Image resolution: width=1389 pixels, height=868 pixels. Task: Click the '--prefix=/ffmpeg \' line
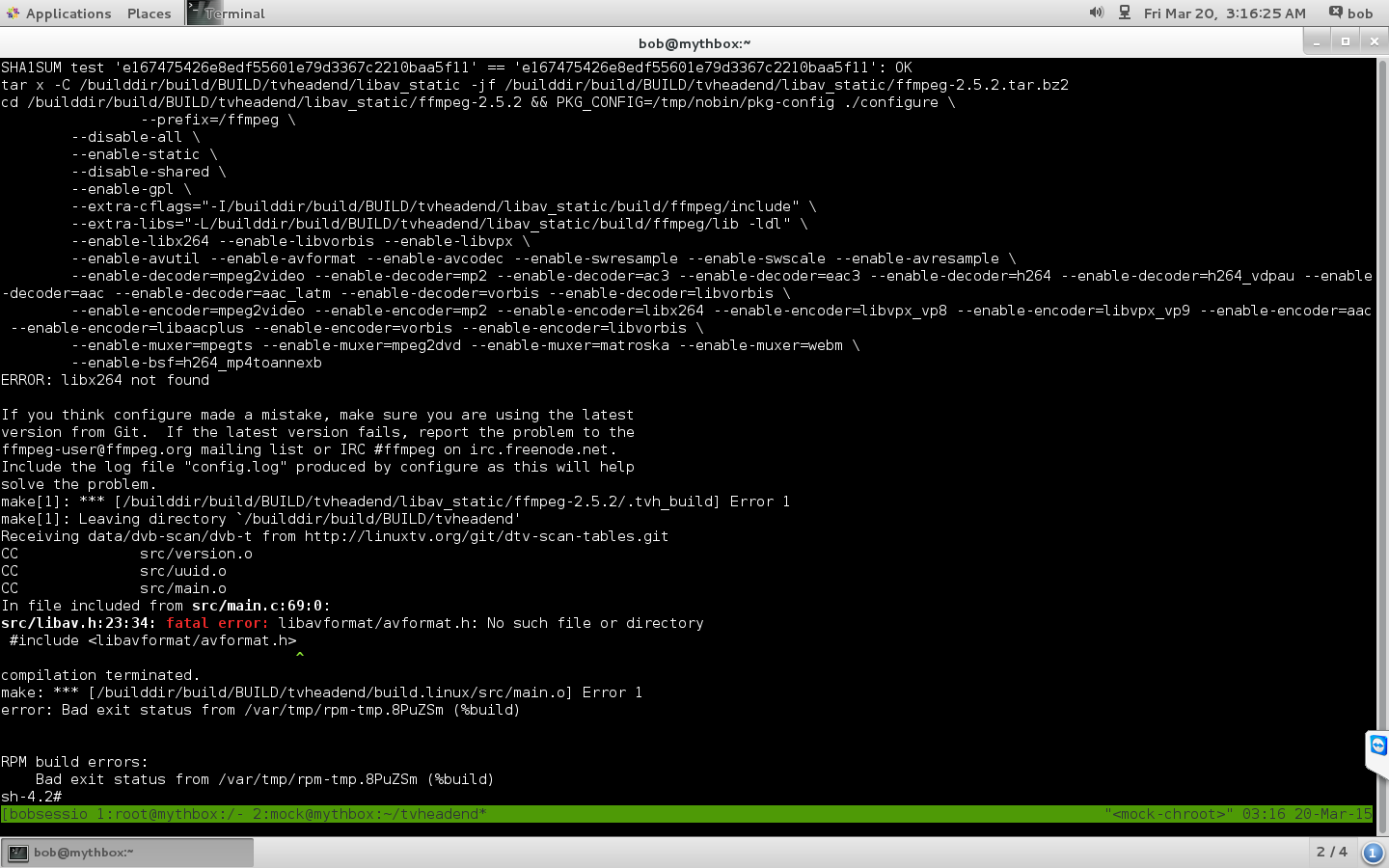(x=217, y=120)
